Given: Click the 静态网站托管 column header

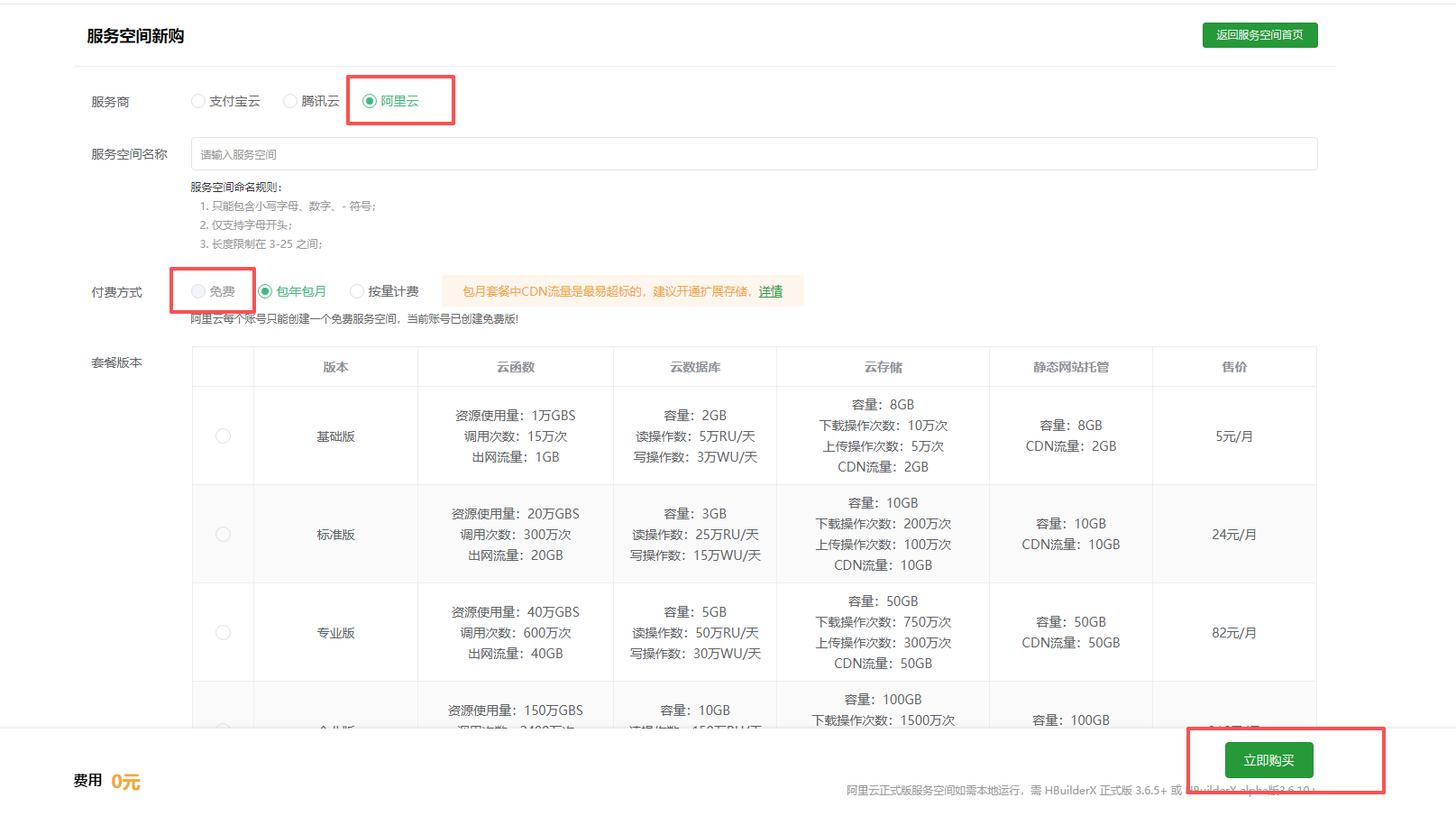Looking at the screenshot, I should (1071, 367).
